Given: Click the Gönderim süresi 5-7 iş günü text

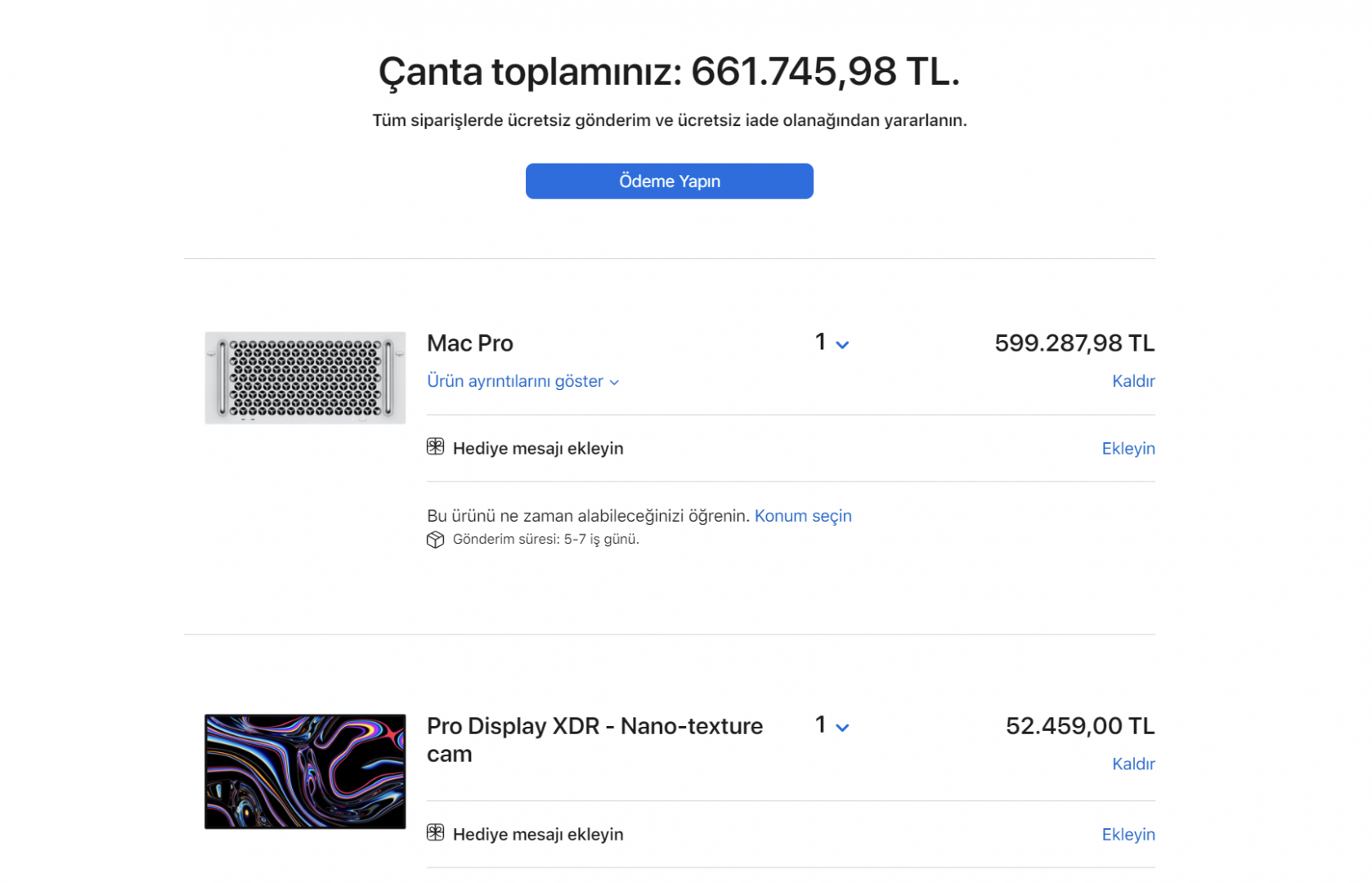Looking at the screenshot, I should (545, 540).
